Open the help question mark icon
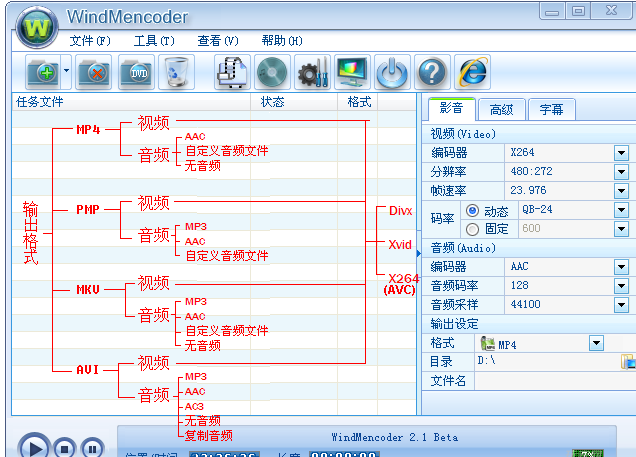 coord(432,72)
